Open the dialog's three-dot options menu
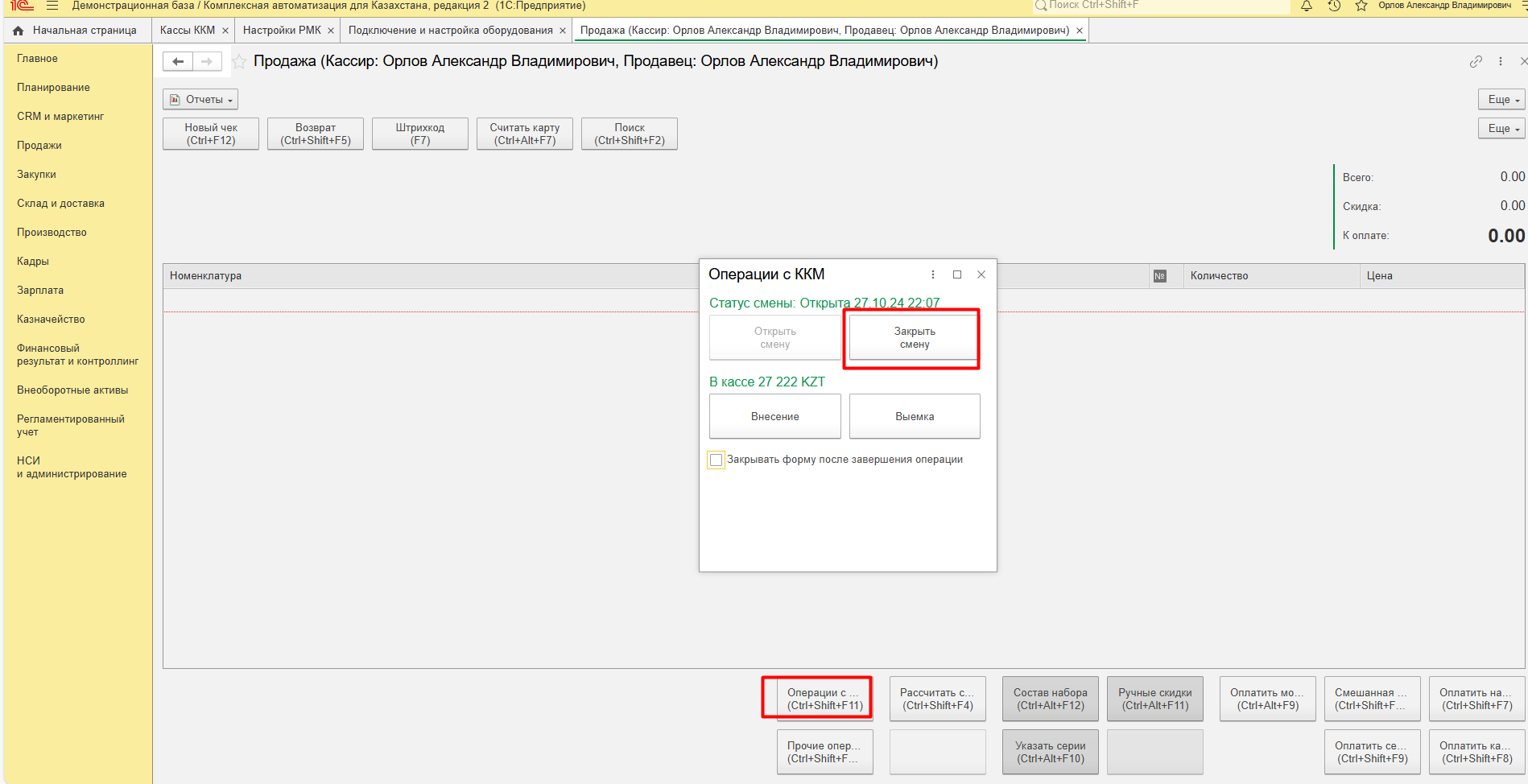Screen dimensions: 1528x784 (x=933, y=274)
